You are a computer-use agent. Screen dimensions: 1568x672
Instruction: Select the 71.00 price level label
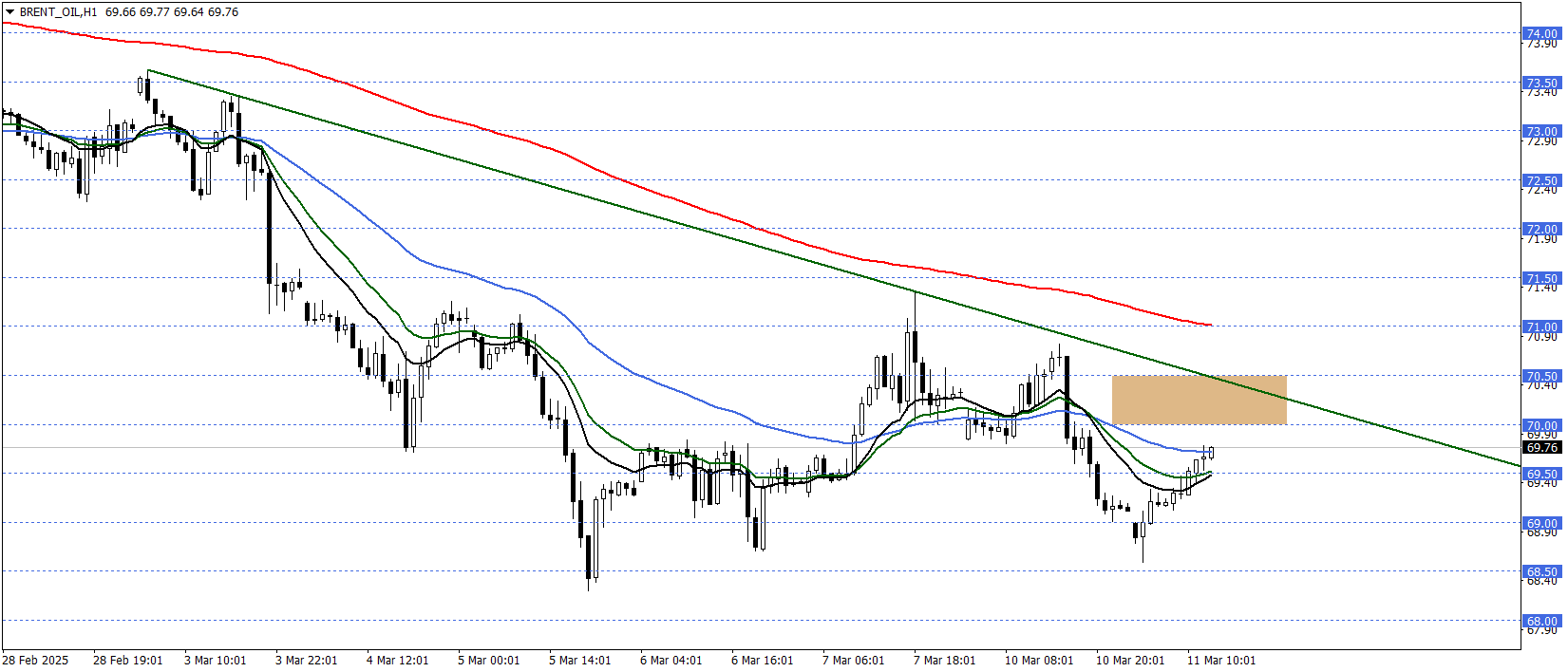click(x=1541, y=327)
